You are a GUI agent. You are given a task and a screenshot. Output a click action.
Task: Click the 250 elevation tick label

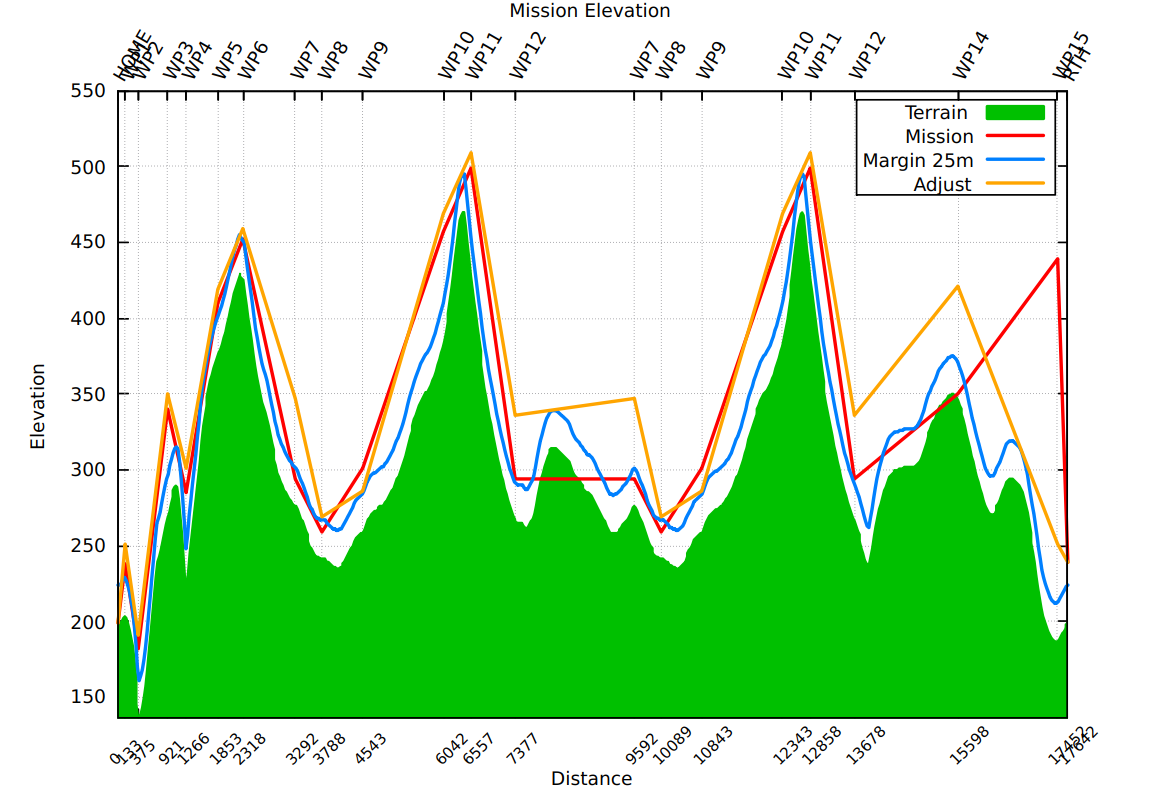coord(88,546)
